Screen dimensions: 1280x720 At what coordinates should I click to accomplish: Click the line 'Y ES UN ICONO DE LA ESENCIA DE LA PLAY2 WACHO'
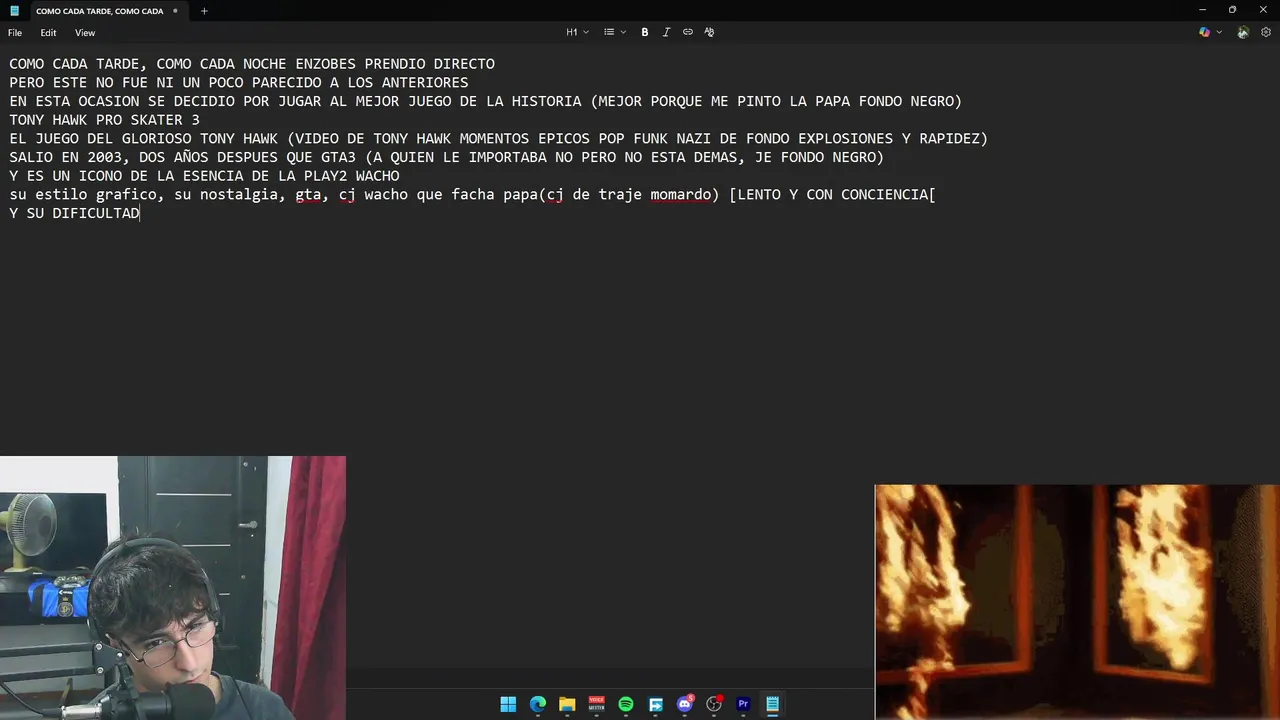point(204,176)
